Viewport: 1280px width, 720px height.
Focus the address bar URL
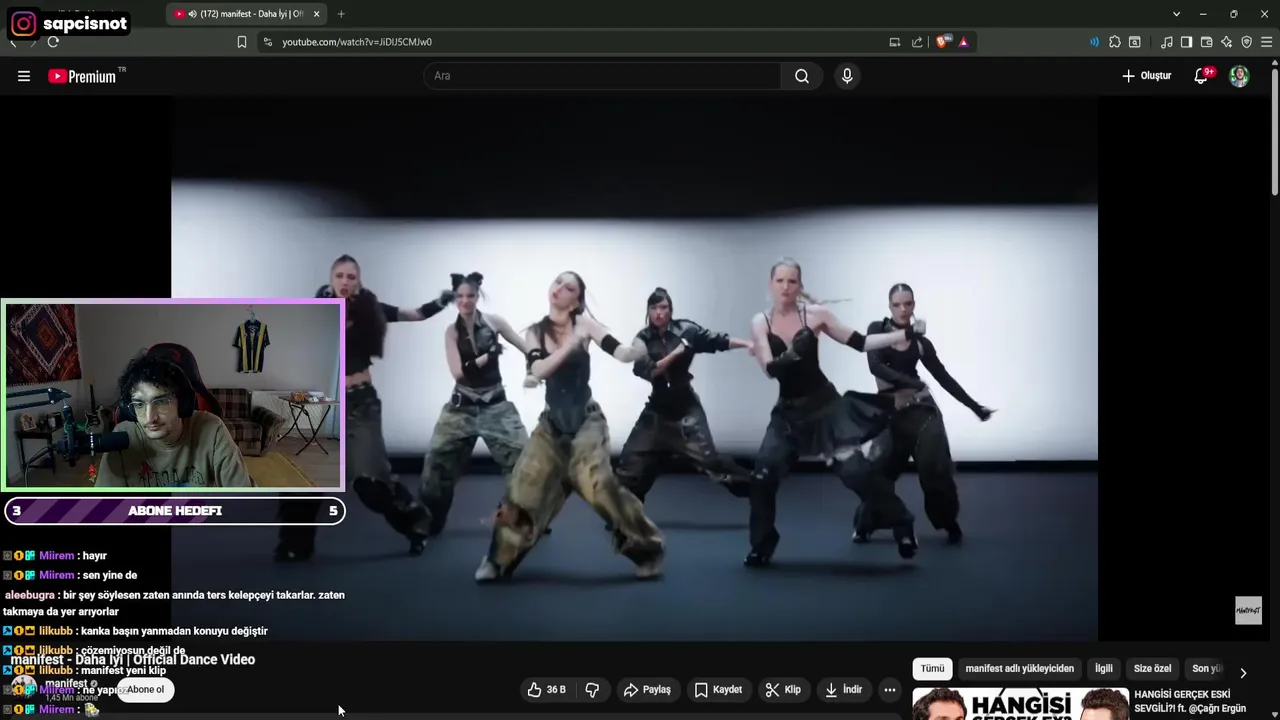tap(357, 42)
